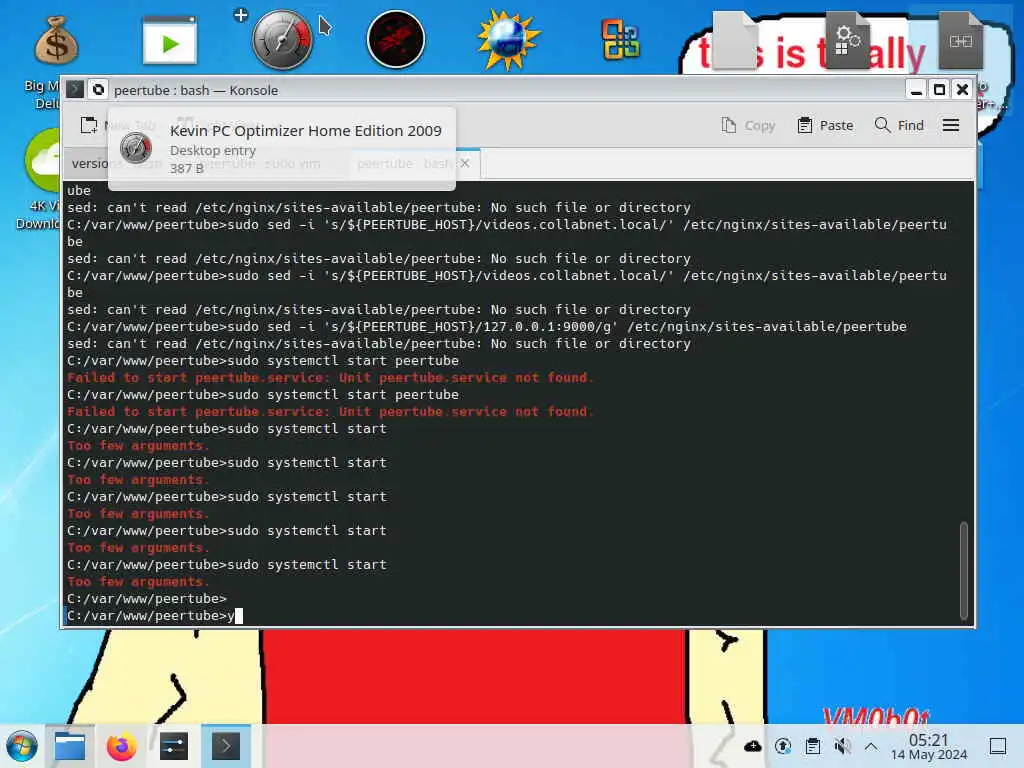
Task: Open the Big Money bag desktop icon
Action: 57,41
